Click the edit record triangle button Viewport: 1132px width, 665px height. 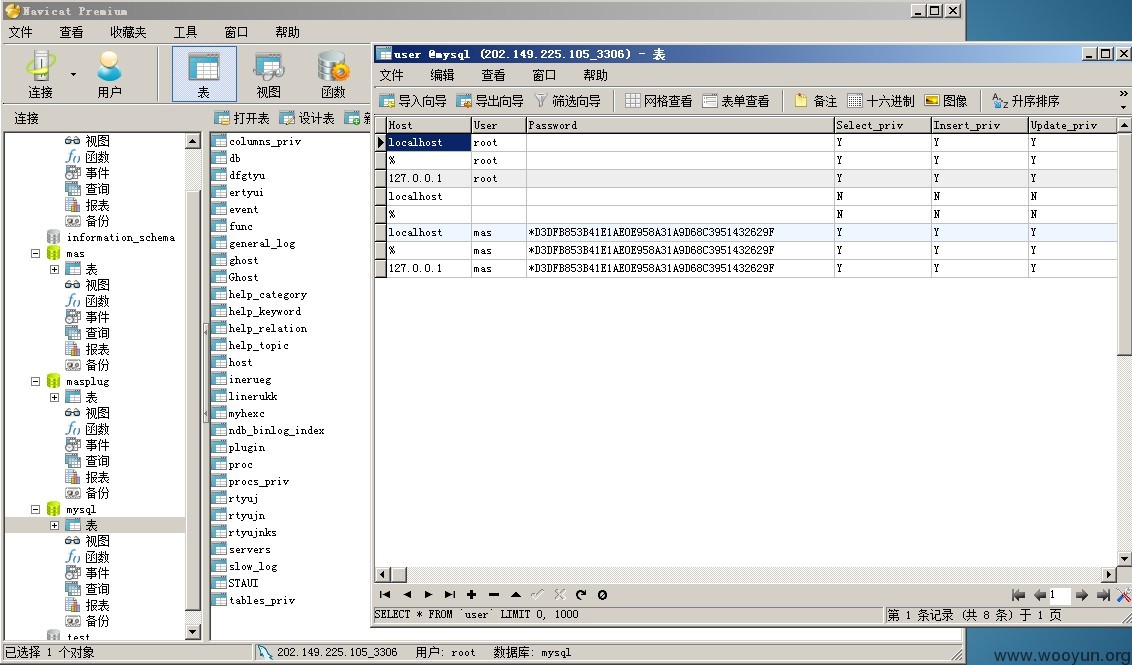click(515, 595)
